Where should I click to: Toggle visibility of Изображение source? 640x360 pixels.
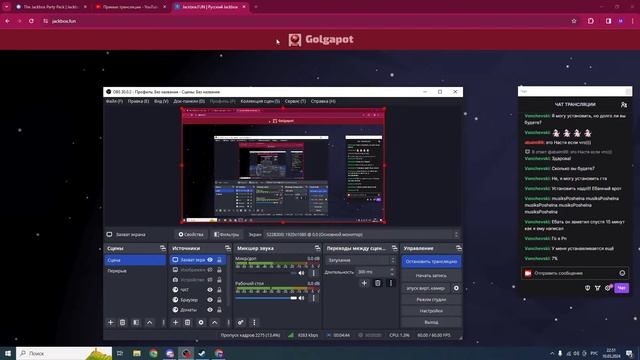(x=210, y=270)
